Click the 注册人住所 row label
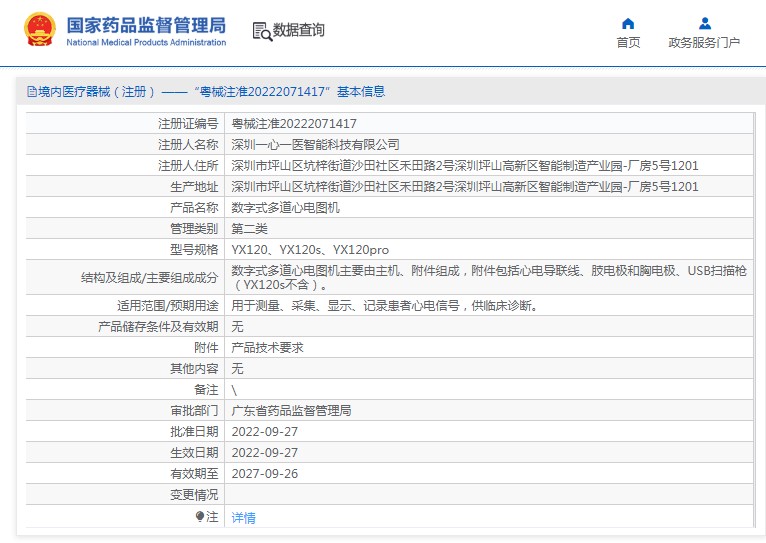Screen dimensions: 766x543 pos(188,166)
